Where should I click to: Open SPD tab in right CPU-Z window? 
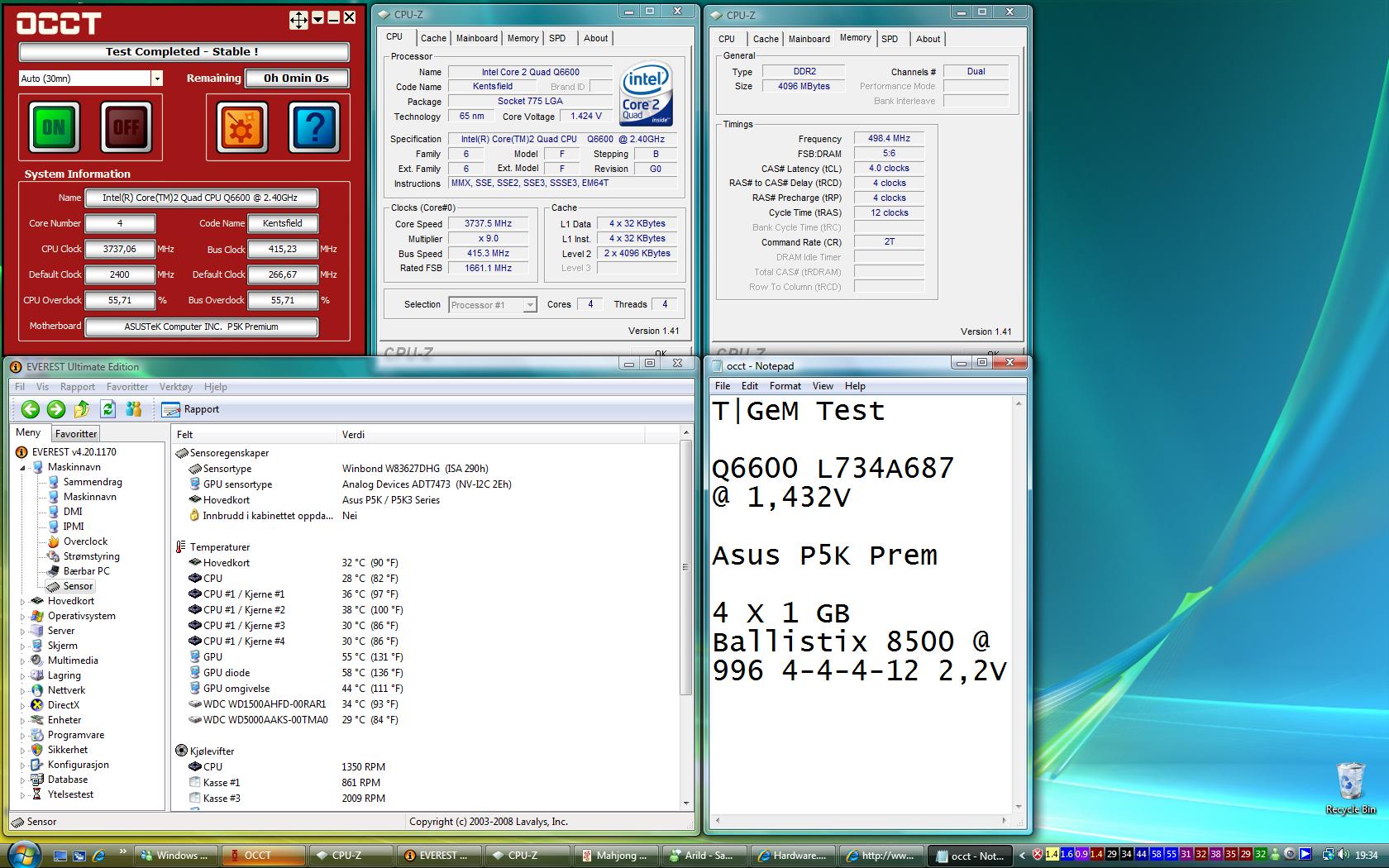coord(890,39)
